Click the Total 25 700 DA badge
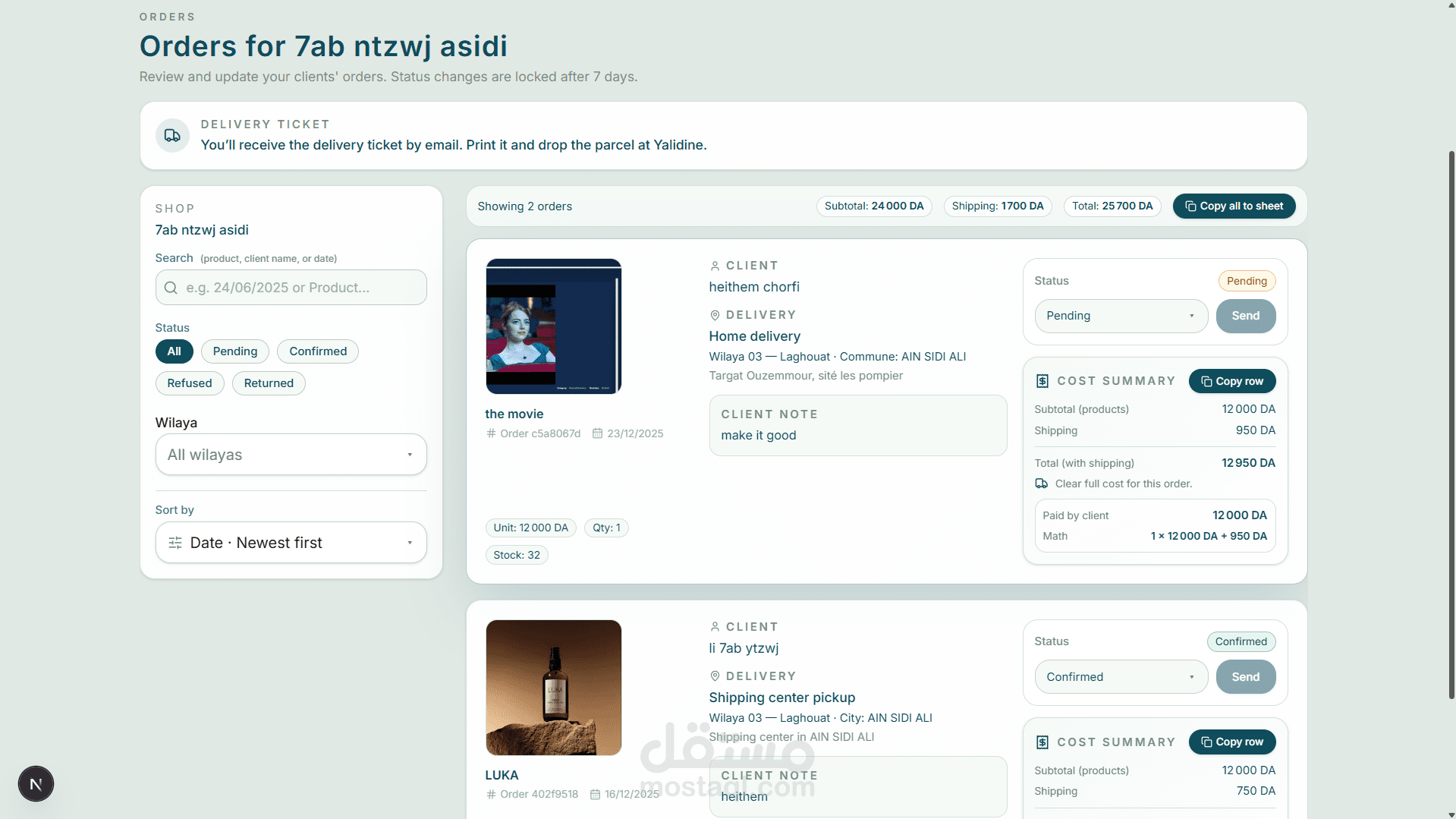The image size is (1456, 819). 1112,206
